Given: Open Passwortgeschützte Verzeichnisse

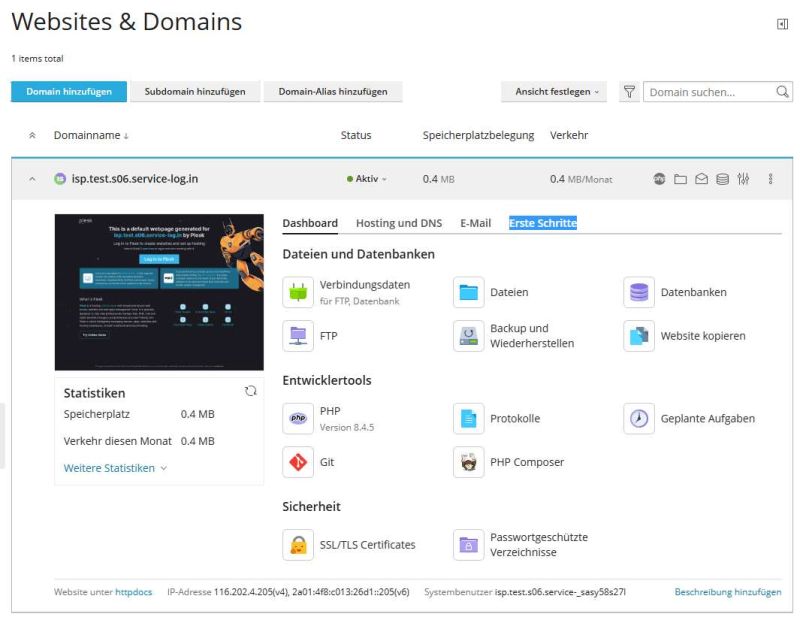Looking at the screenshot, I should pos(520,545).
